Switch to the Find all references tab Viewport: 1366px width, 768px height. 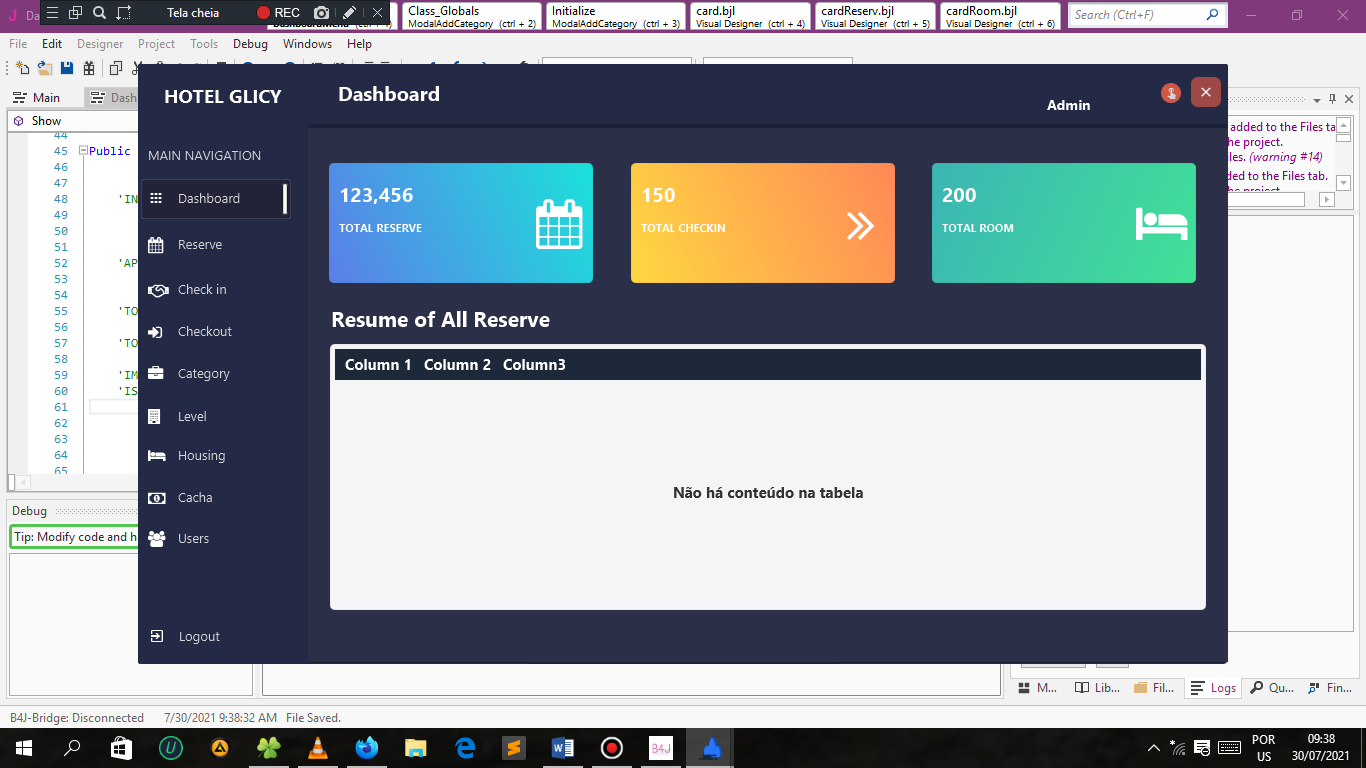point(1329,688)
